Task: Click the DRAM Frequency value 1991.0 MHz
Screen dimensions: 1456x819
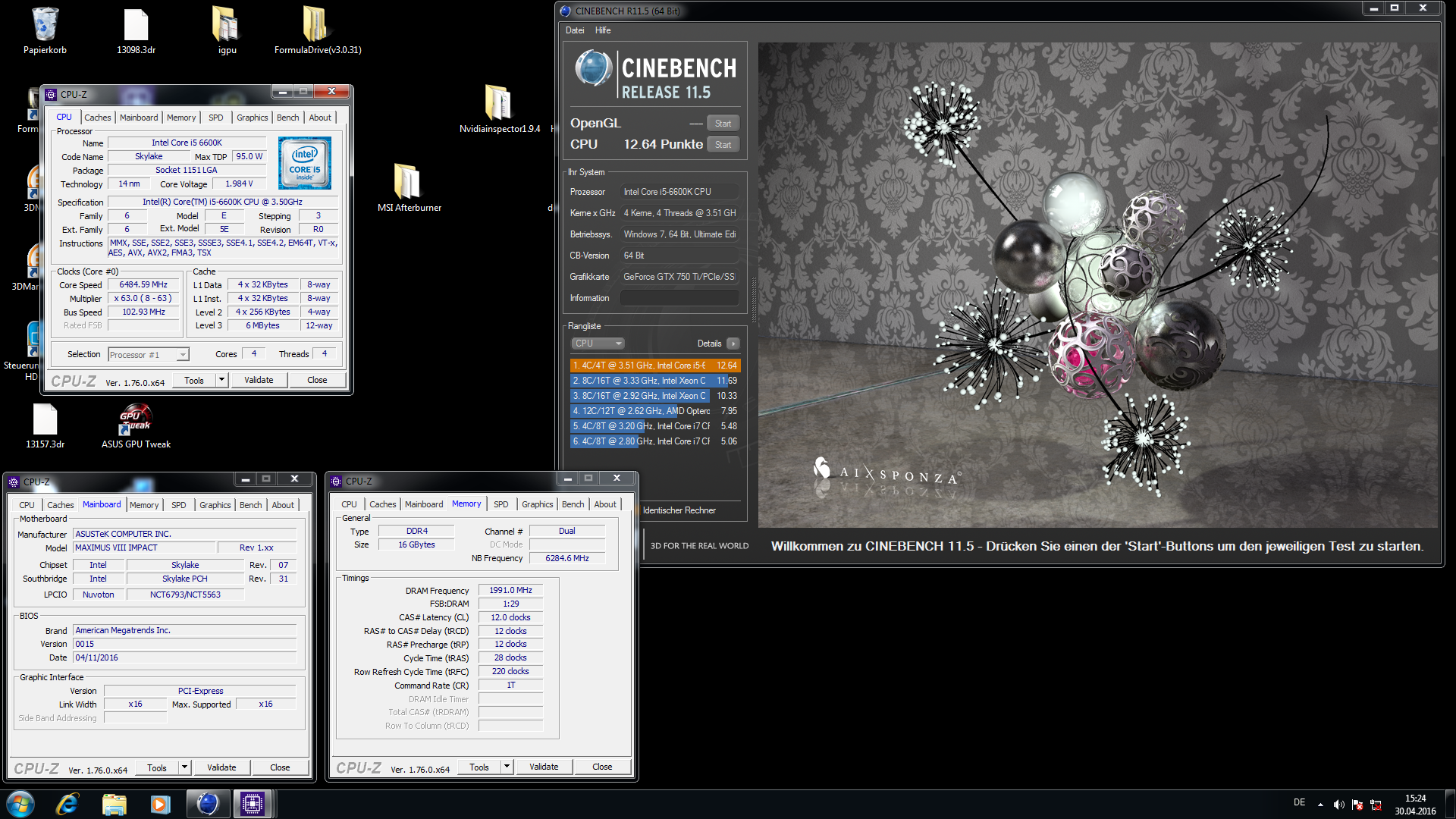Action: click(510, 590)
